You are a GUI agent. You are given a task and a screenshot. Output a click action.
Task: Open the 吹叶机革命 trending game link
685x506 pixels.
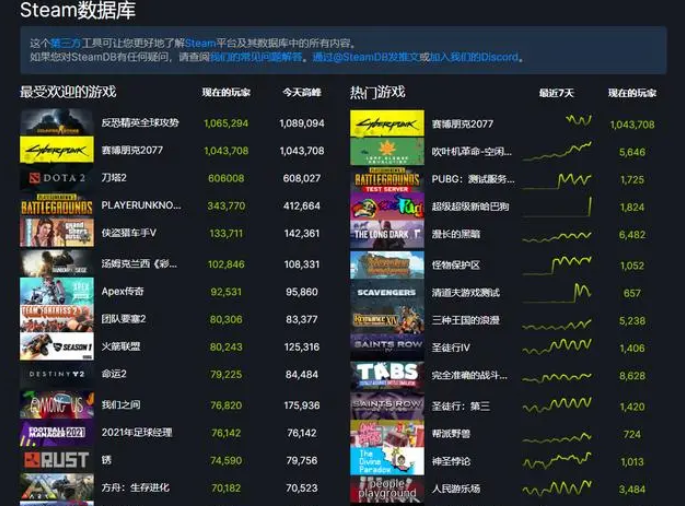472,152
